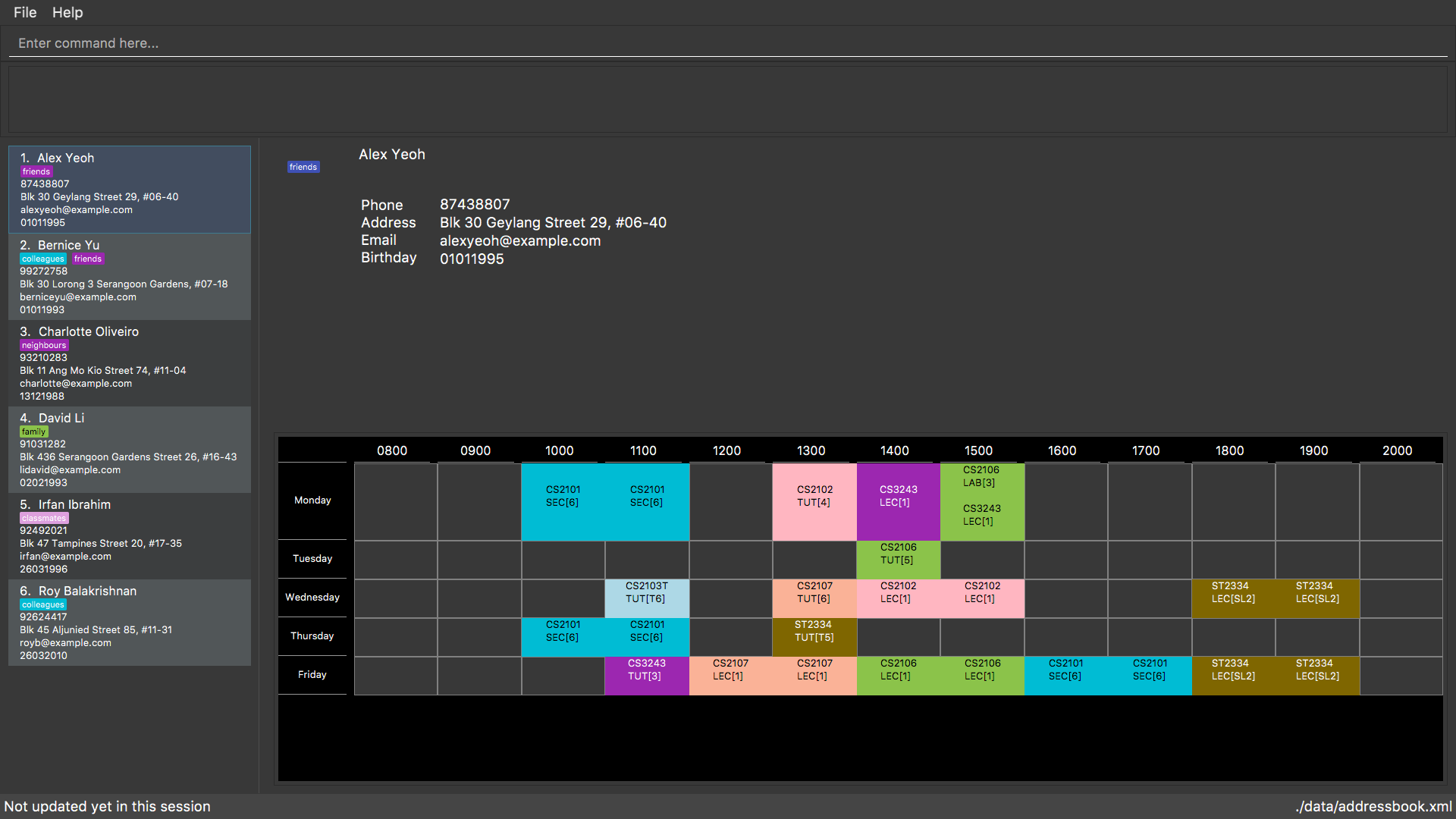Viewport: 1456px width, 819px height.
Task: Click Friday 1600 CS2101 SEC[6] slot
Action: 1066,676
